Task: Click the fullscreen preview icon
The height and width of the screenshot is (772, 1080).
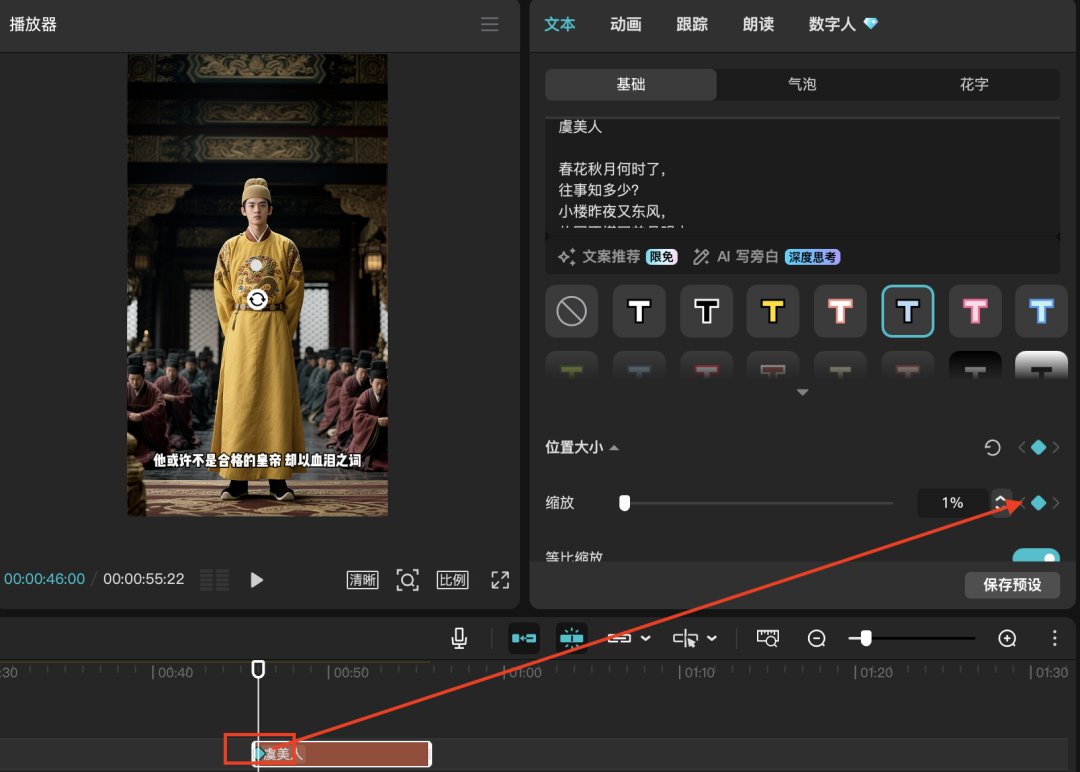Action: (499, 580)
